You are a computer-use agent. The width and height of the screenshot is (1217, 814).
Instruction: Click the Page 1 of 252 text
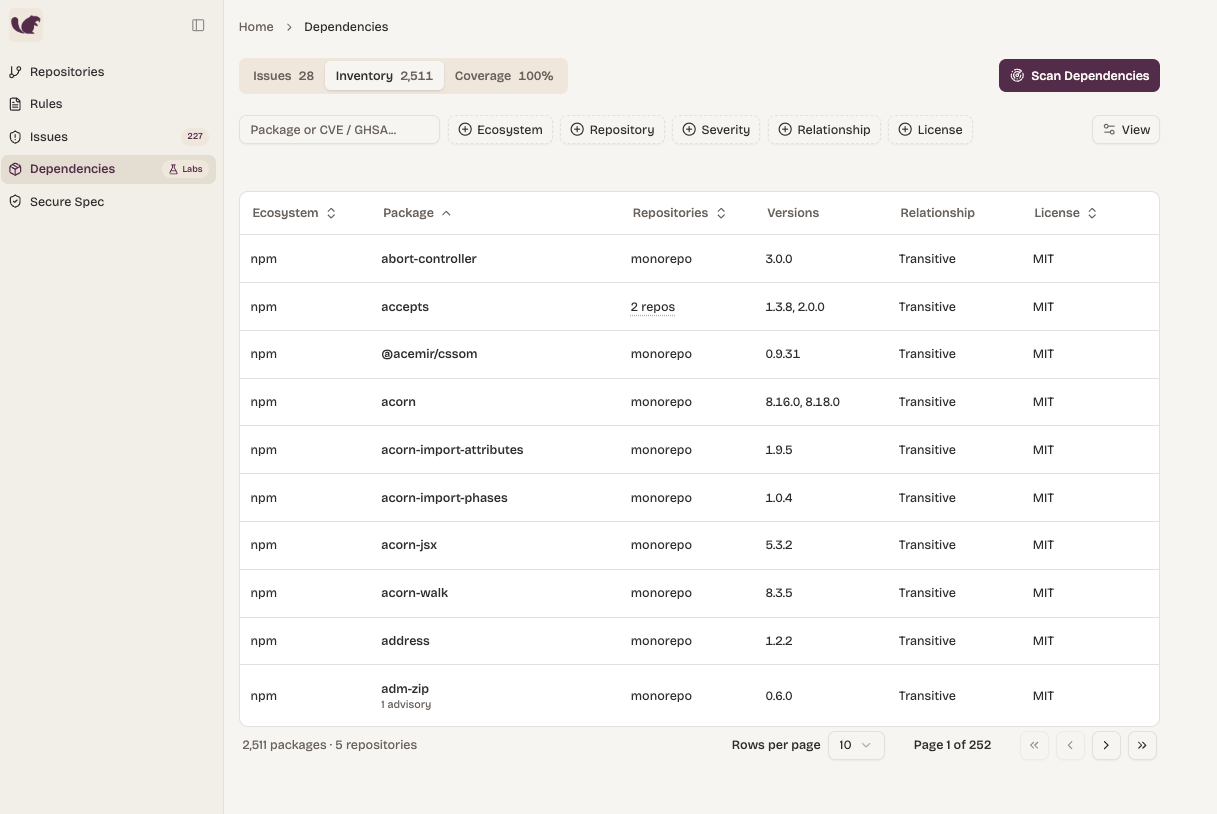coord(952,745)
